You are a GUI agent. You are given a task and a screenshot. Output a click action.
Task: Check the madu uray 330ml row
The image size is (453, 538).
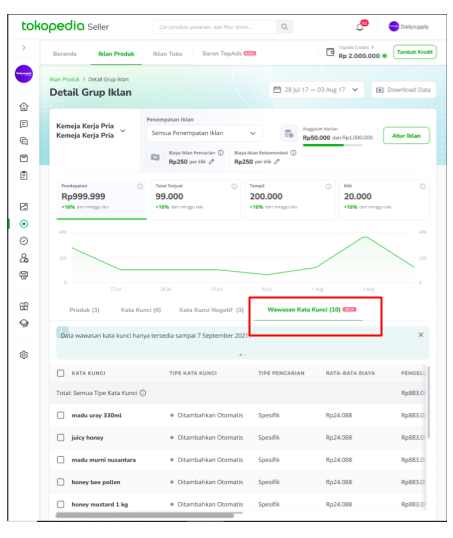click(x=61, y=415)
